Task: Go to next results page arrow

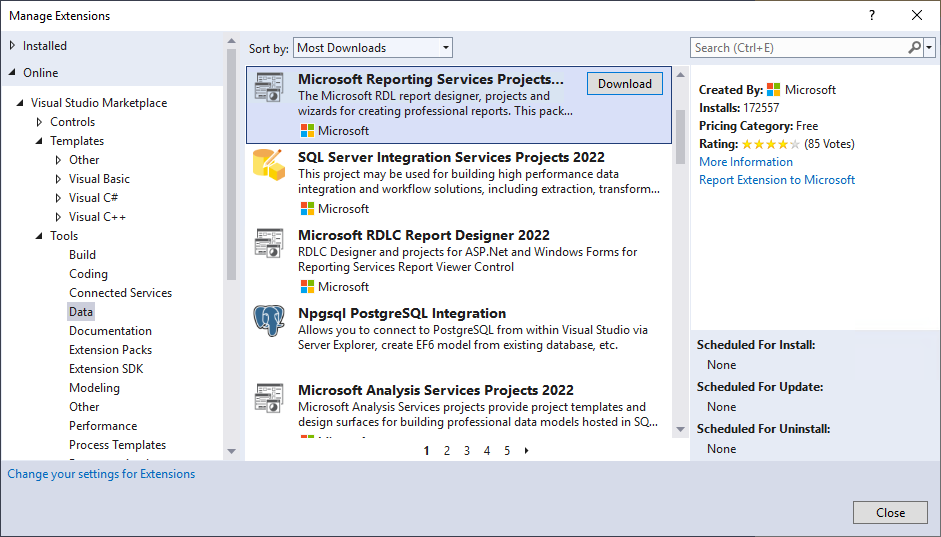Action: coord(526,451)
